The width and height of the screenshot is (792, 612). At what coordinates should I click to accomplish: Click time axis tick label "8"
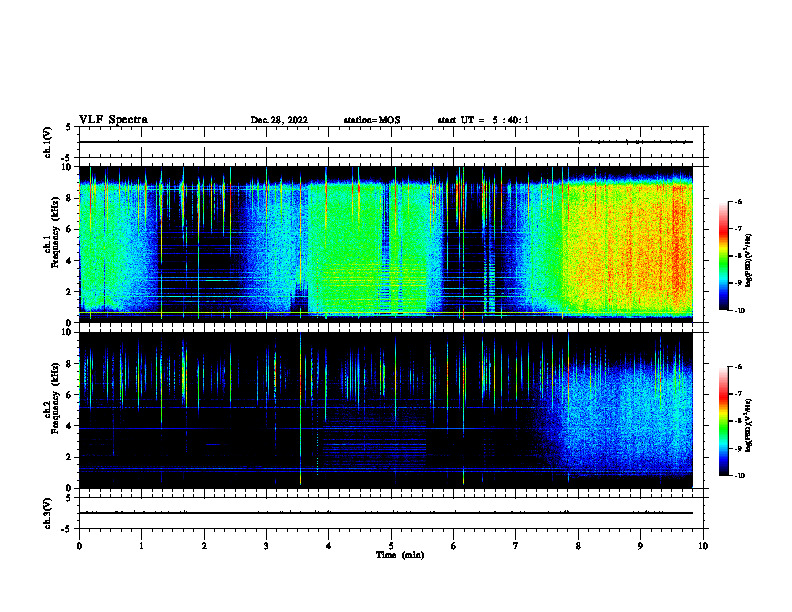tap(578, 546)
